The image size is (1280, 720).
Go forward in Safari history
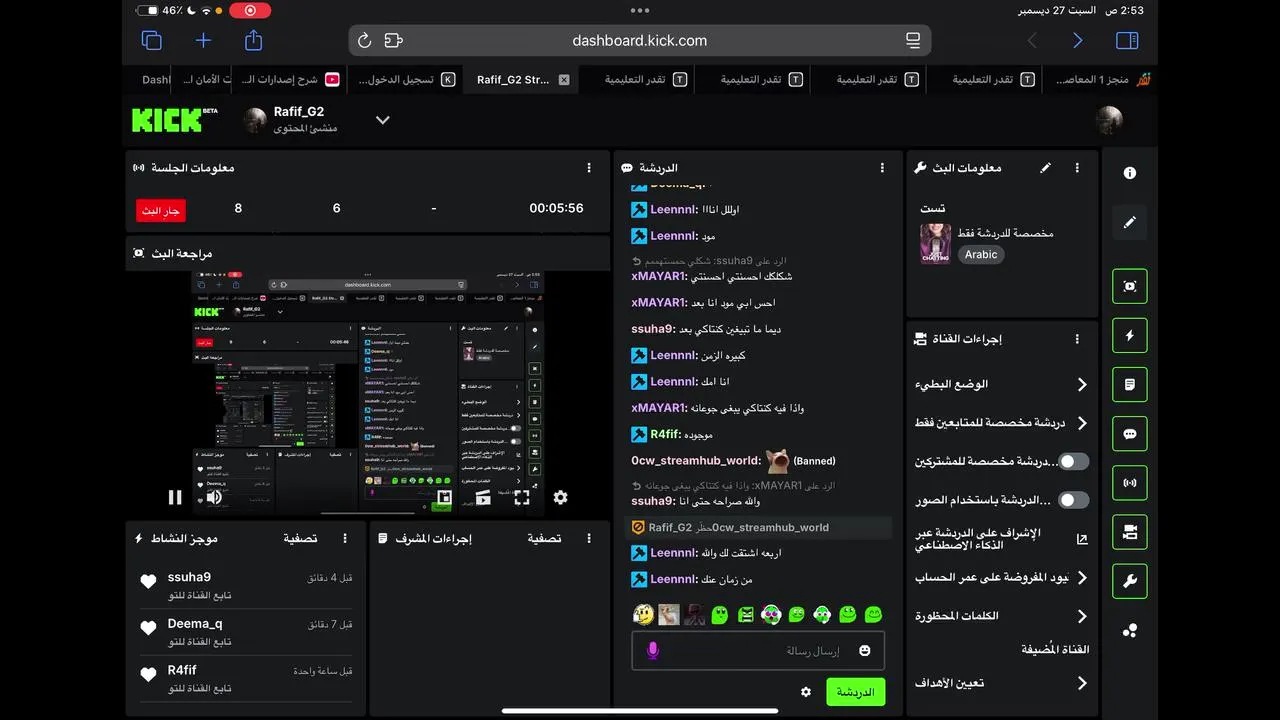1077,40
